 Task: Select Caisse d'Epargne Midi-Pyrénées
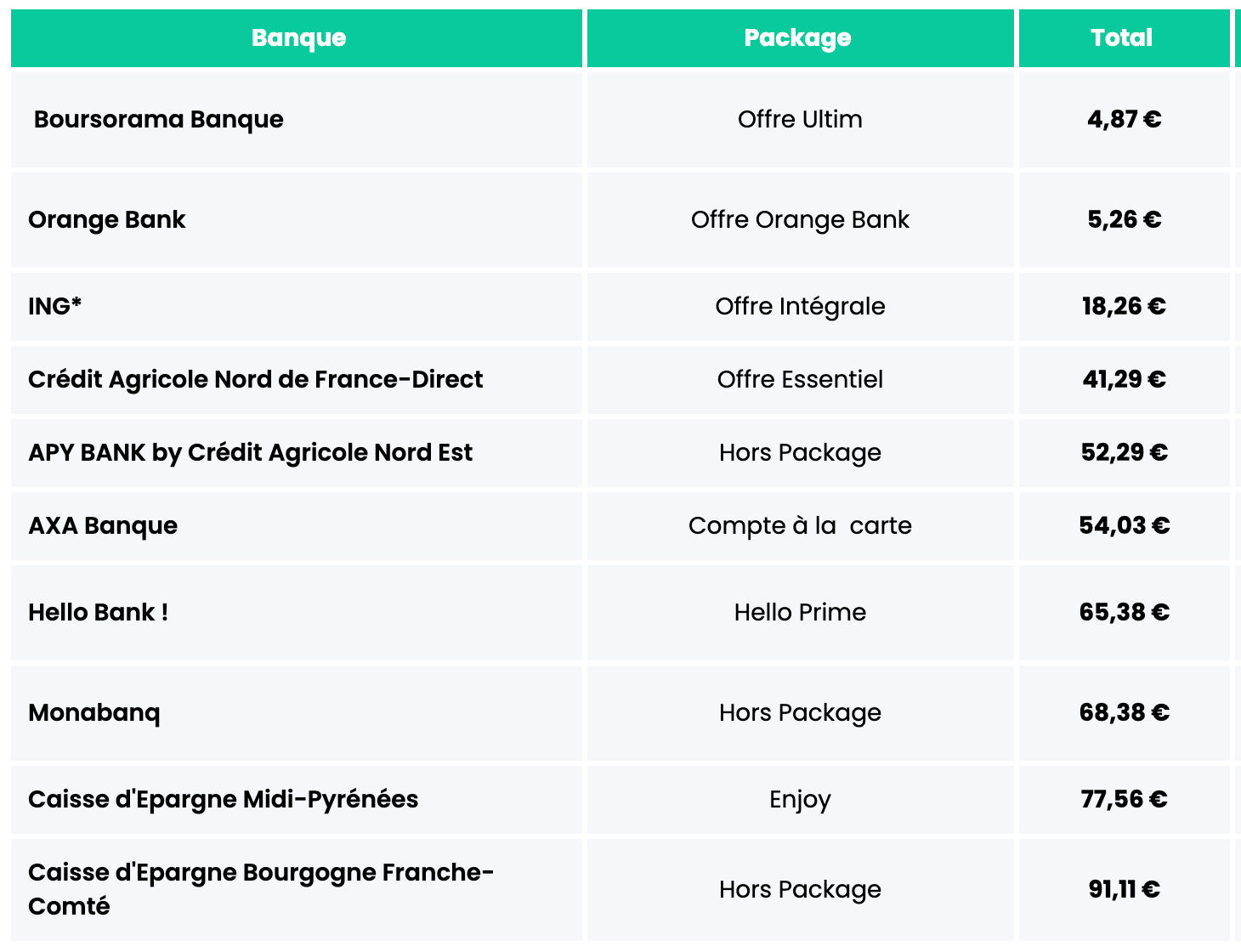(x=223, y=800)
